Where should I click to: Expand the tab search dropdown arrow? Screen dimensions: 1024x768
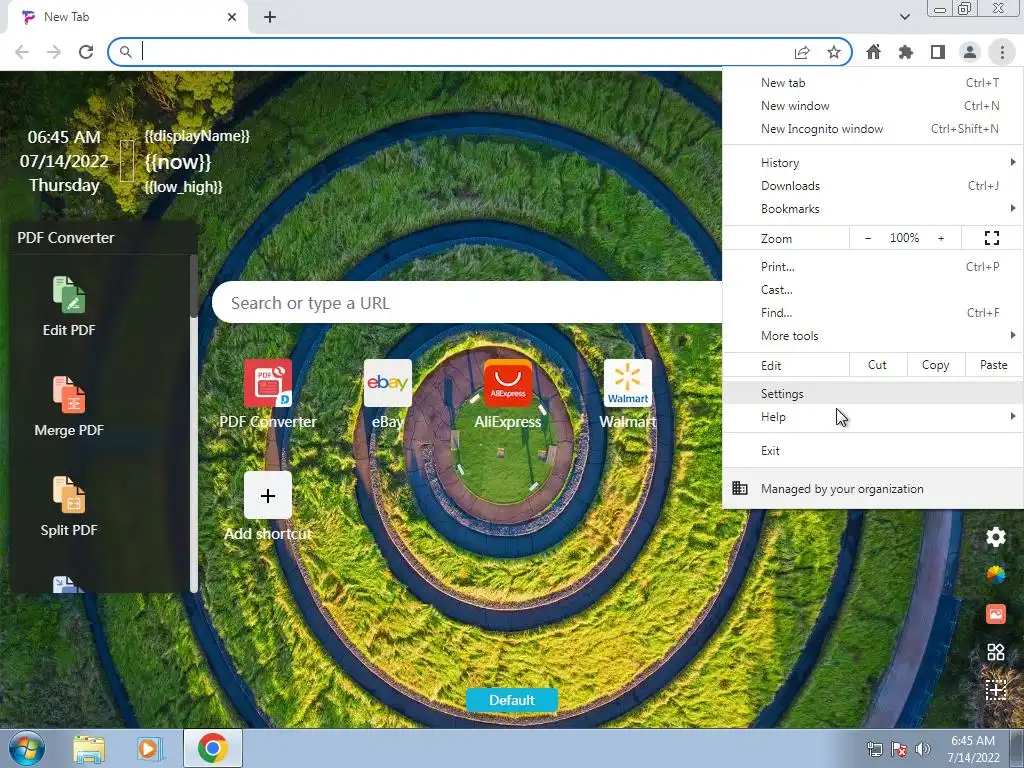(904, 17)
